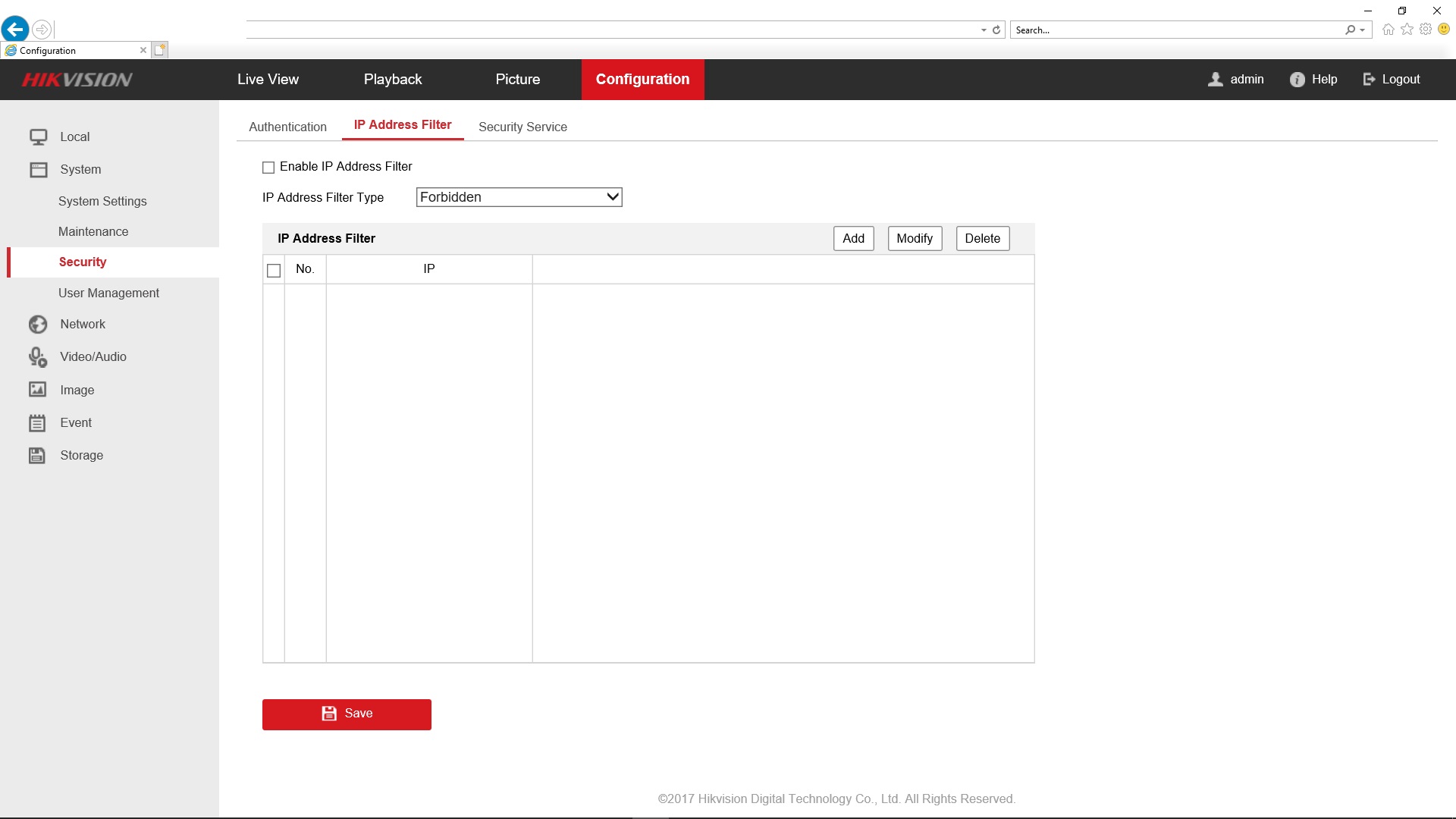Expand the search provider dropdown arrow

click(x=1363, y=30)
